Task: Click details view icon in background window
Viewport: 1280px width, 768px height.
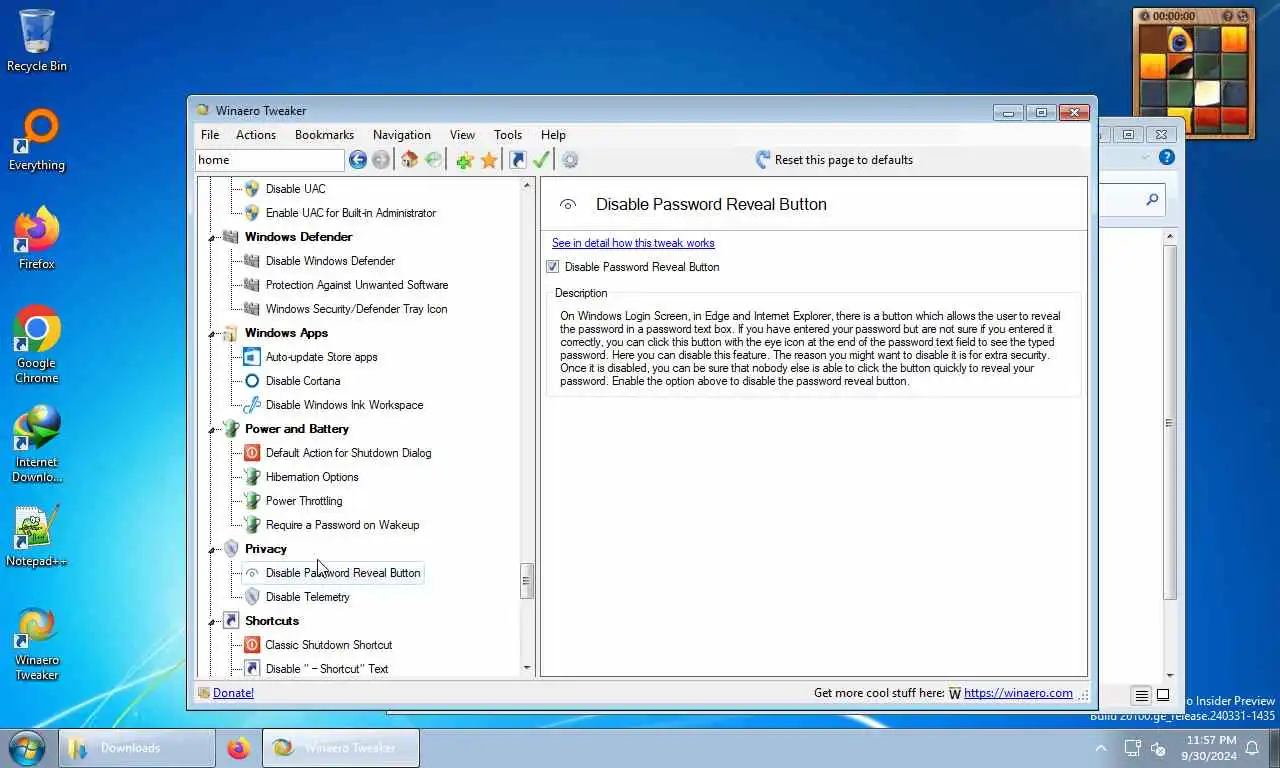Action: [x=1141, y=695]
